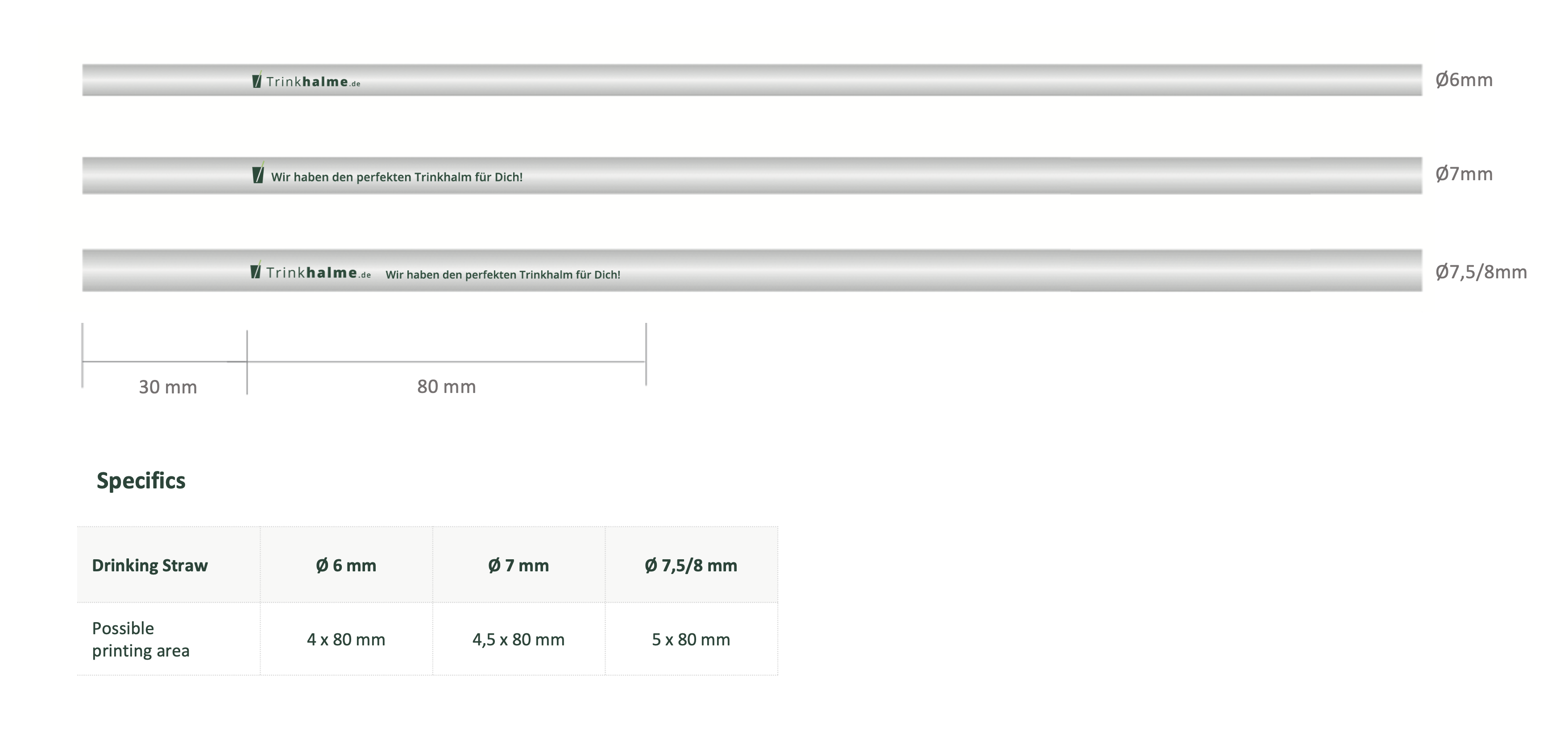Click the cup icon on the 7,5/8mm straw
1568x735 pixels.
click(256, 271)
